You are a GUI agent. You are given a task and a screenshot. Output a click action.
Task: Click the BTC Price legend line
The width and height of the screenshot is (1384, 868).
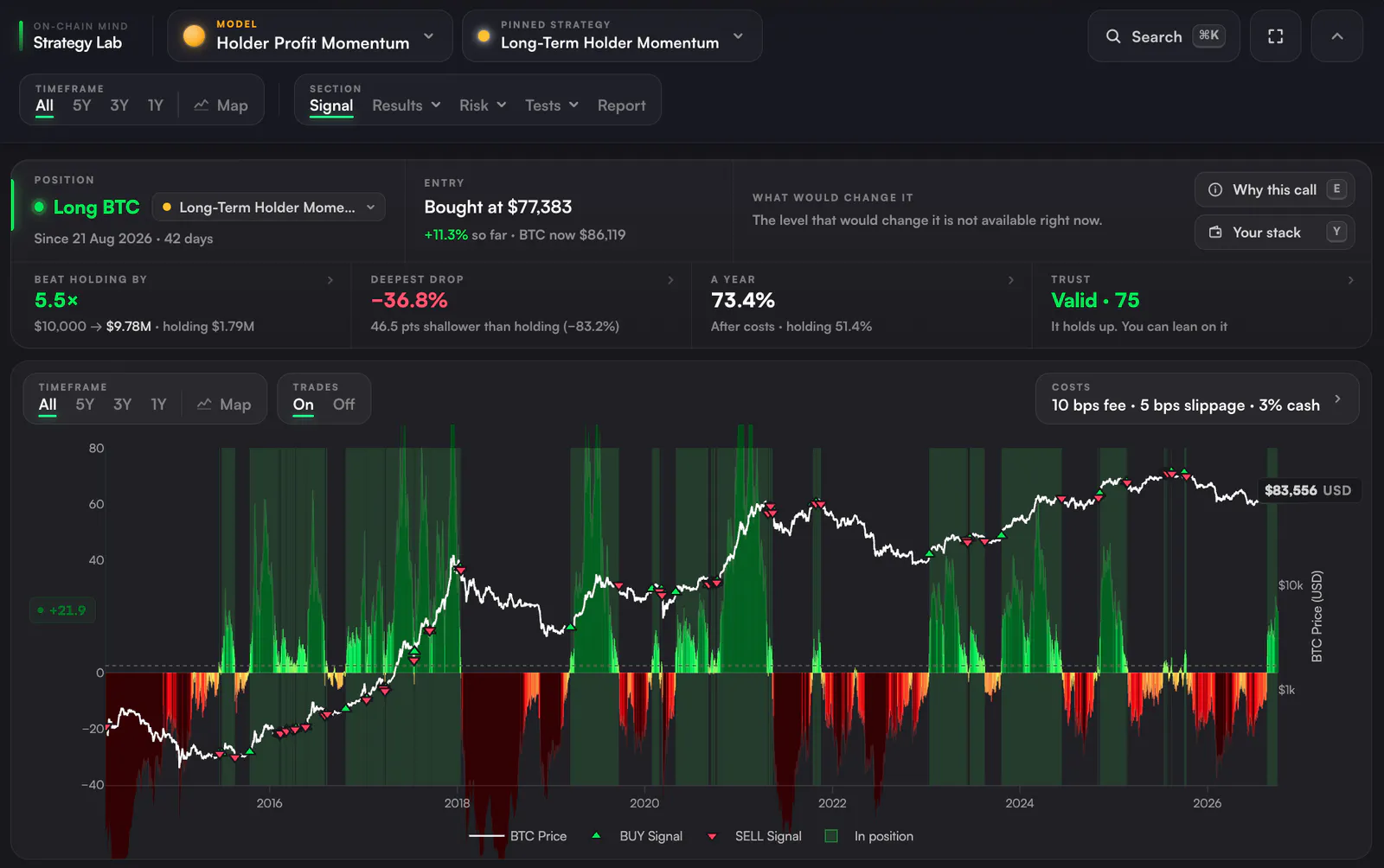pyautogui.click(x=486, y=836)
